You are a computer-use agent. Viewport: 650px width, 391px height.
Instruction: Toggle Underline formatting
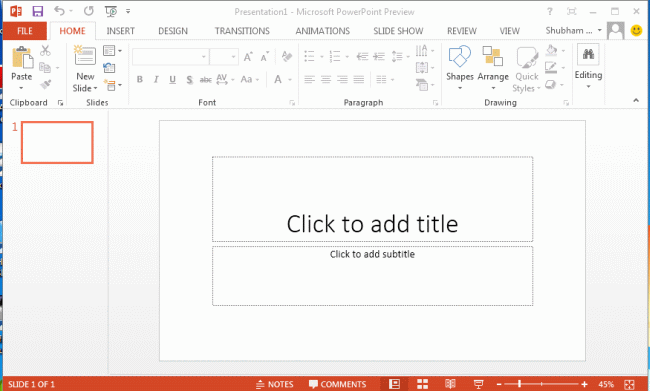pos(172,80)
